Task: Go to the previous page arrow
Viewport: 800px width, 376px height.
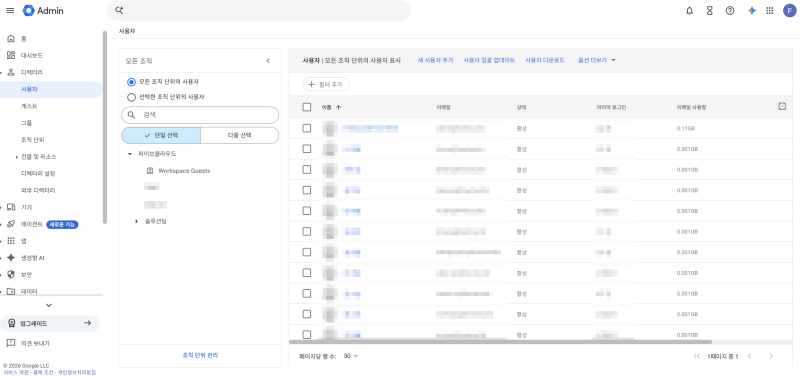Action: (x=749, y=356)
